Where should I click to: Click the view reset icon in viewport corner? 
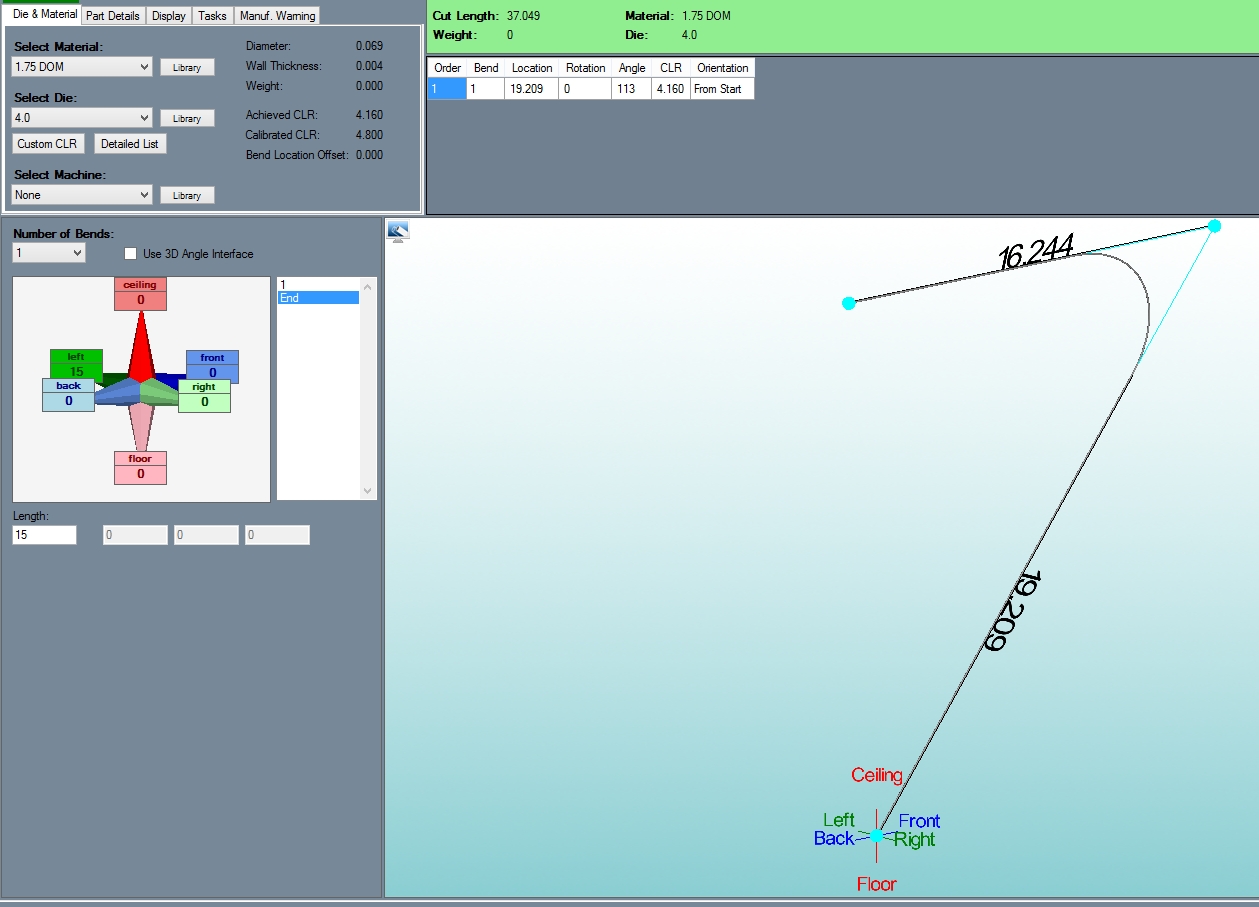click(398, 232)
